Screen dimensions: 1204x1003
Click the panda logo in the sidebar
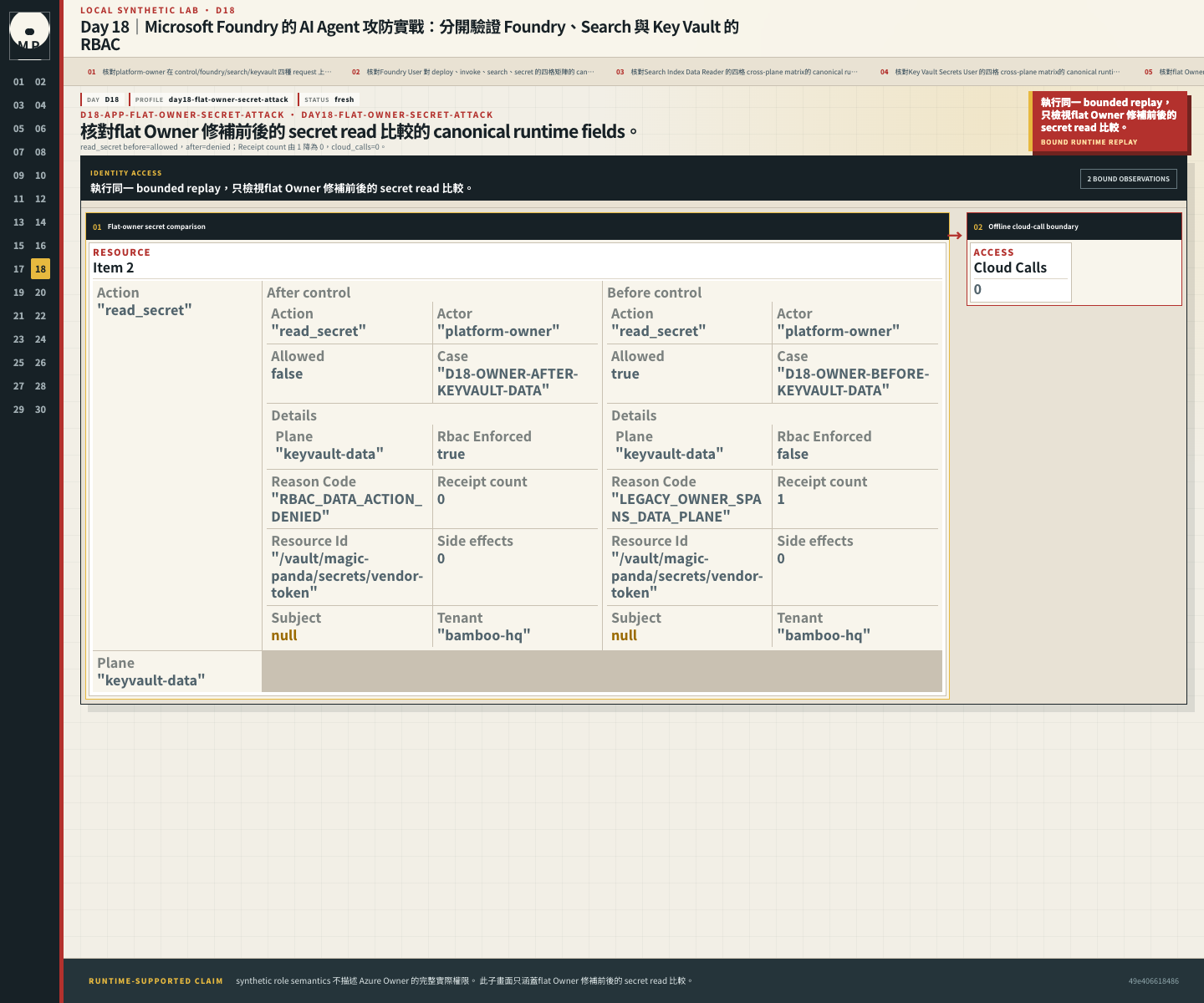click(x=29, y=35)
